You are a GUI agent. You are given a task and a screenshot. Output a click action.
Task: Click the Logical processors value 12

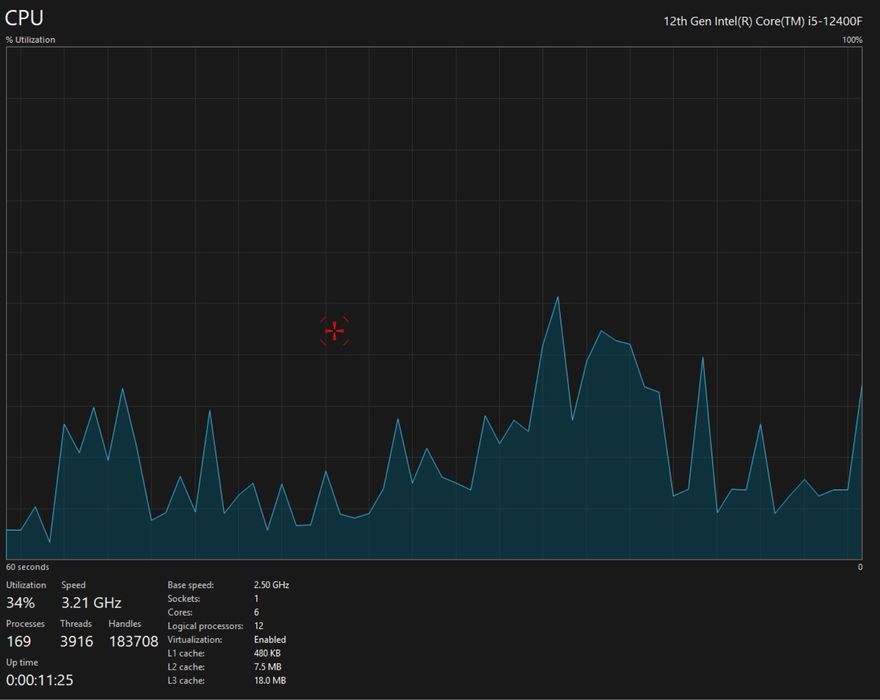click(x=258, y=626)
